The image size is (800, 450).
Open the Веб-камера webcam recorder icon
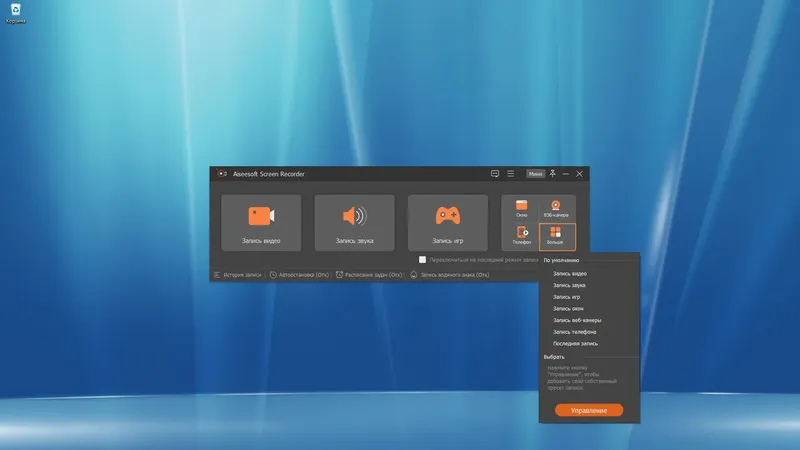pyautogui.click(x=556, y=209)
